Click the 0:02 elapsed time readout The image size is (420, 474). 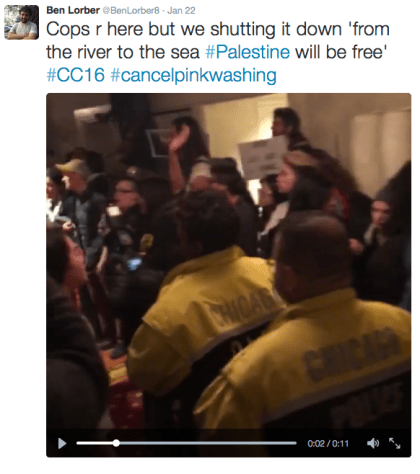[316, 444]
